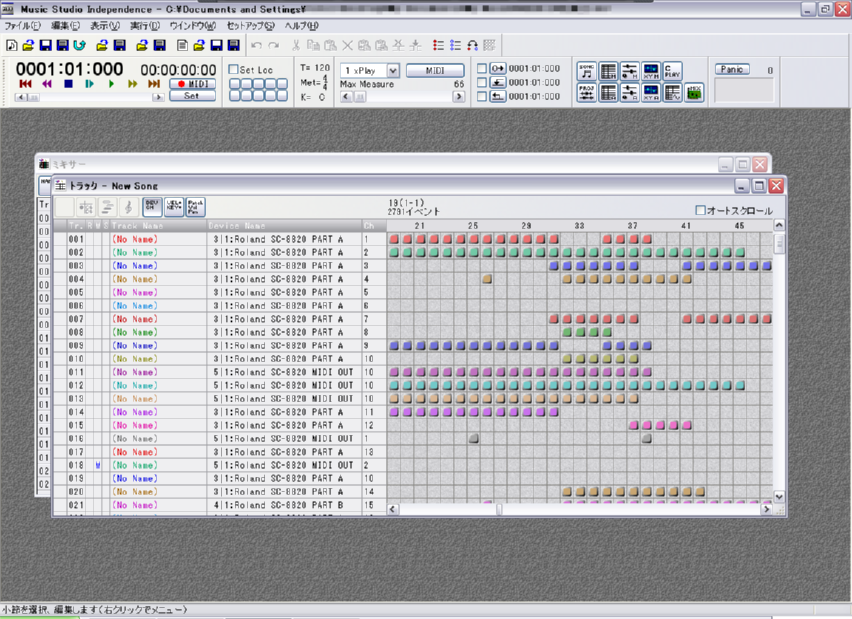
Task: Click the blue bullet list icon
Action: (455, 46)
